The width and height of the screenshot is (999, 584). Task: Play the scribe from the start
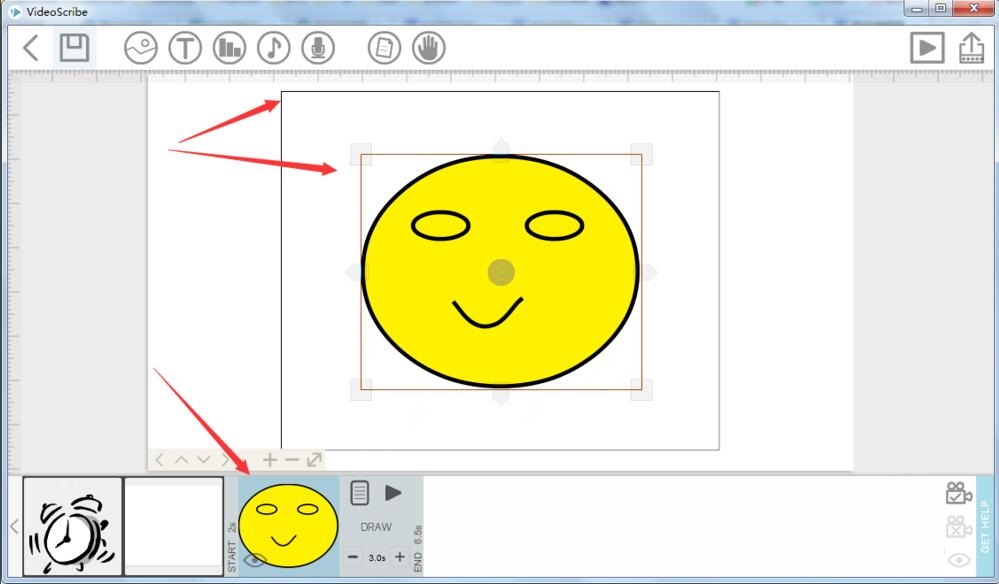(927, 48)
